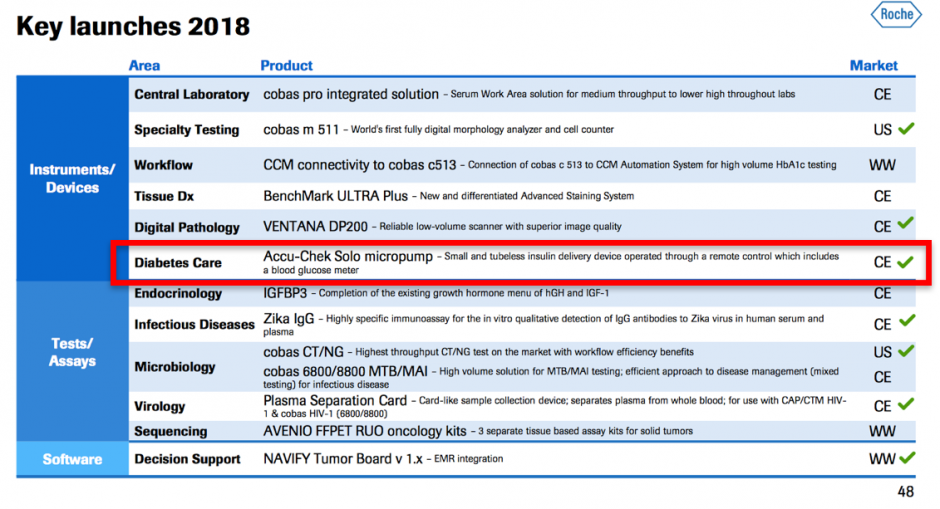Click the green checkmark in Zika IgG row
This screenshot has width=940, height=509.
click(x=907, y=321)
